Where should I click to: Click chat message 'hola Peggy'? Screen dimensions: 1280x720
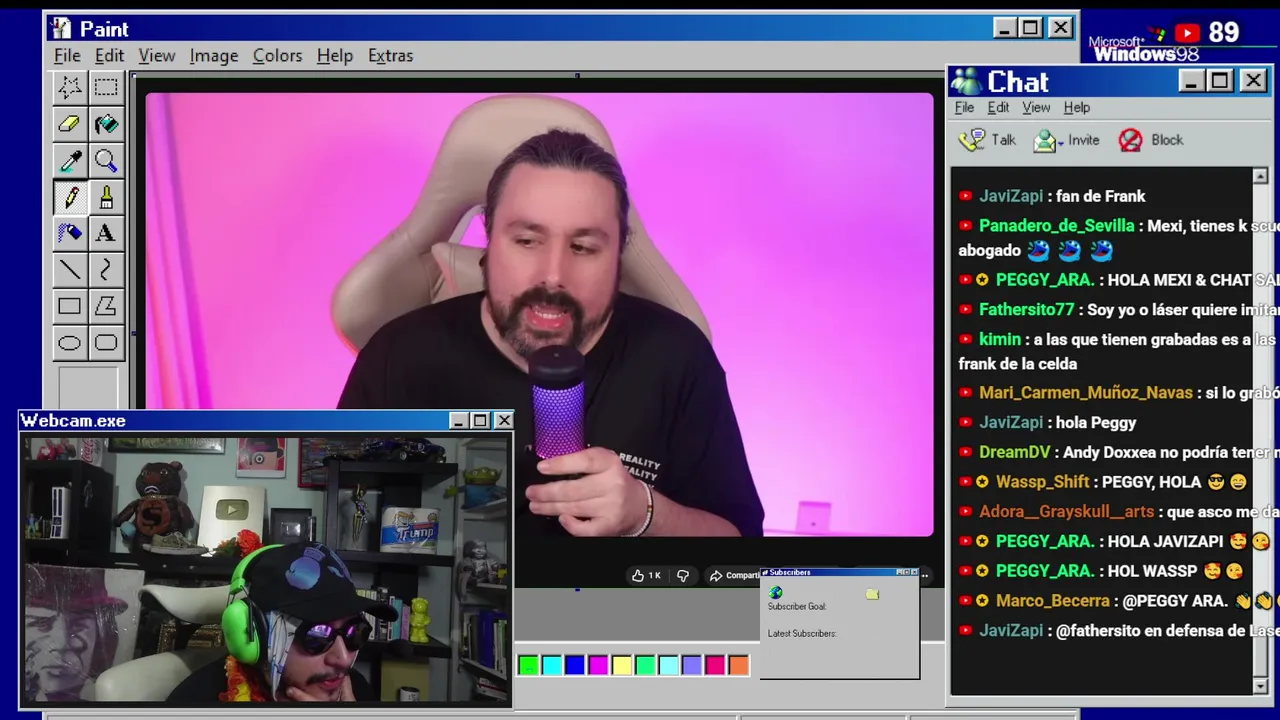point(1096,423)
